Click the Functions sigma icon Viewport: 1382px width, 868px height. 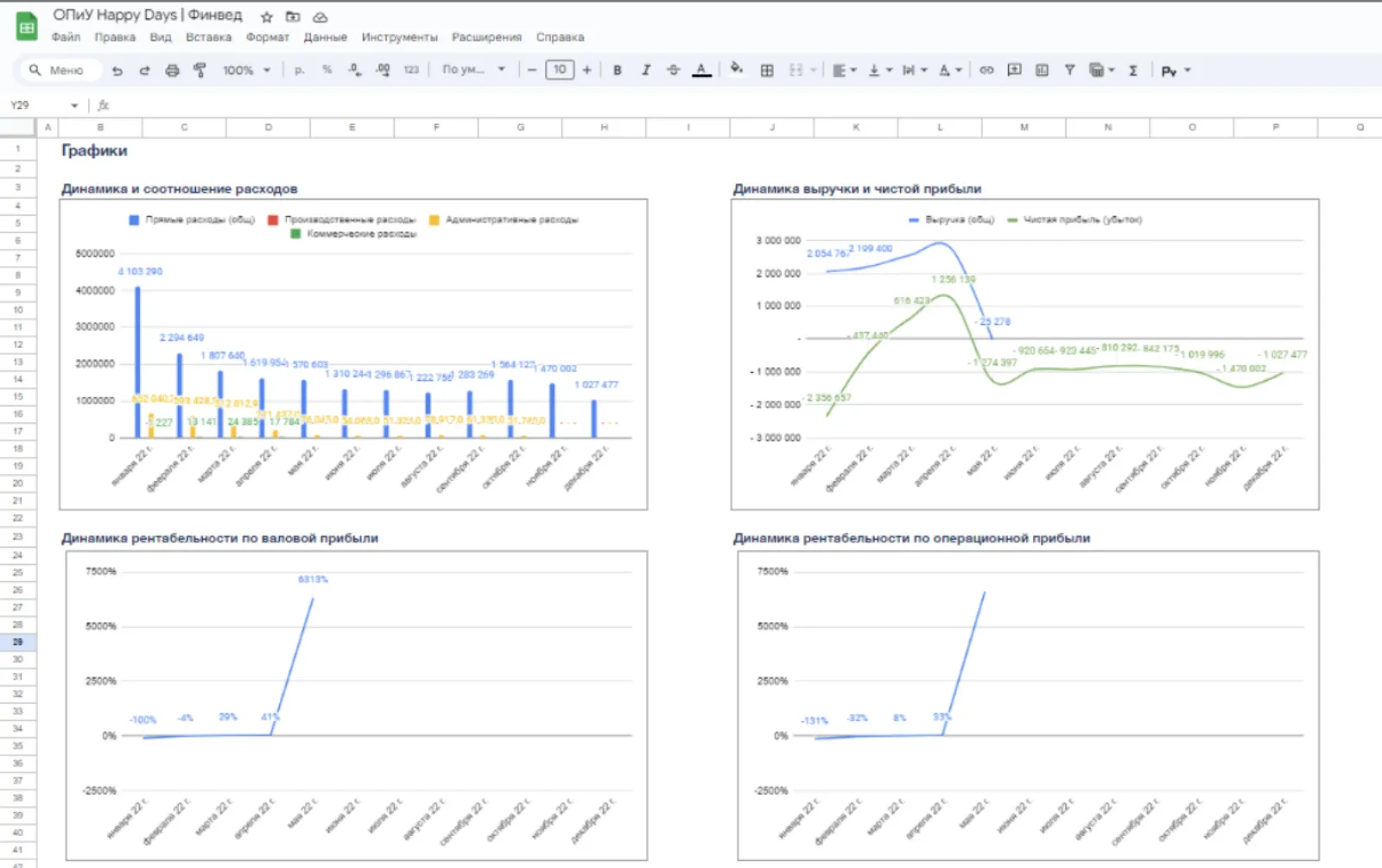1133,71
